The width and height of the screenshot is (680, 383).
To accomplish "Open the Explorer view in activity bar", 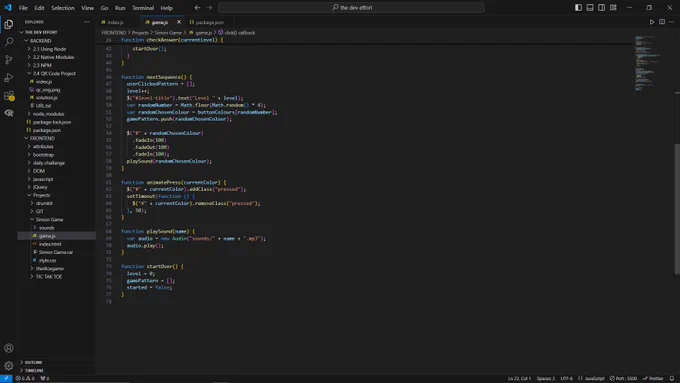I will [x=9, y=24].
